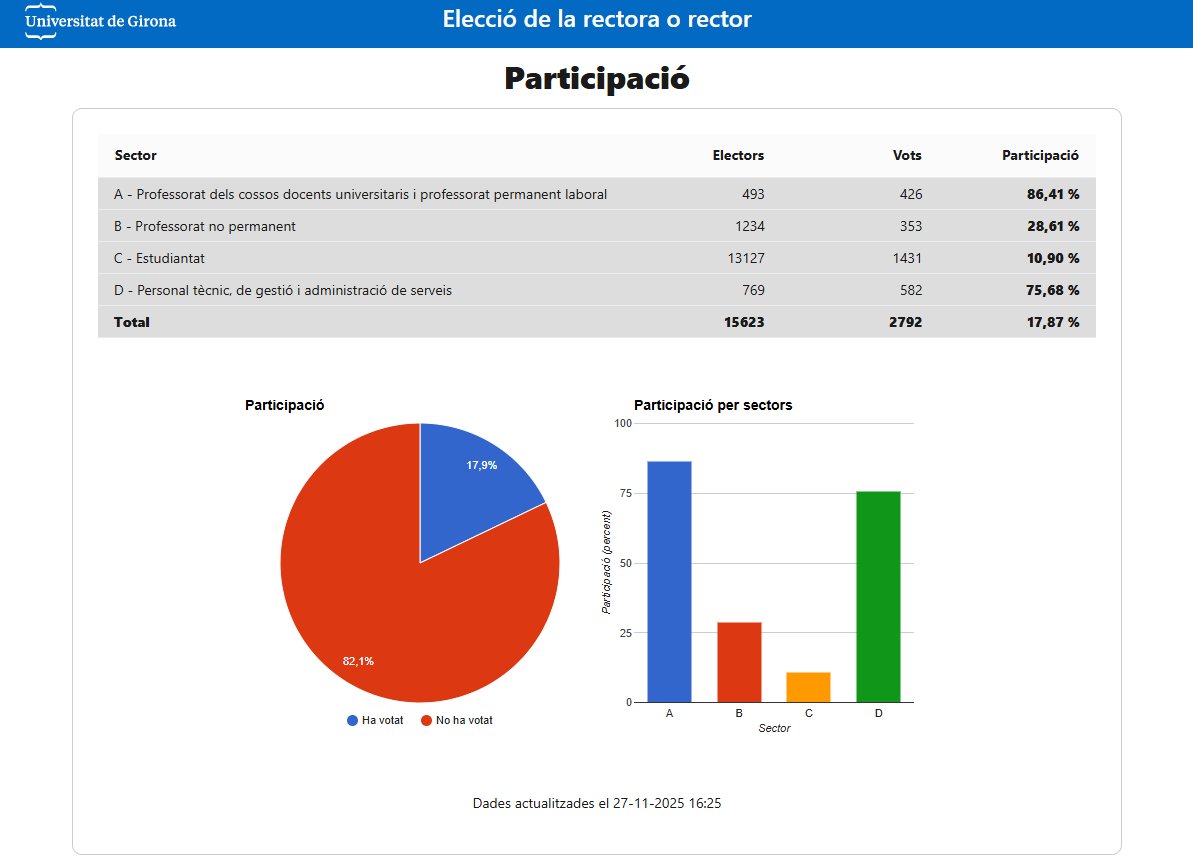
Task: Click the red bar for sector B
Action: (x=738, y=660)
